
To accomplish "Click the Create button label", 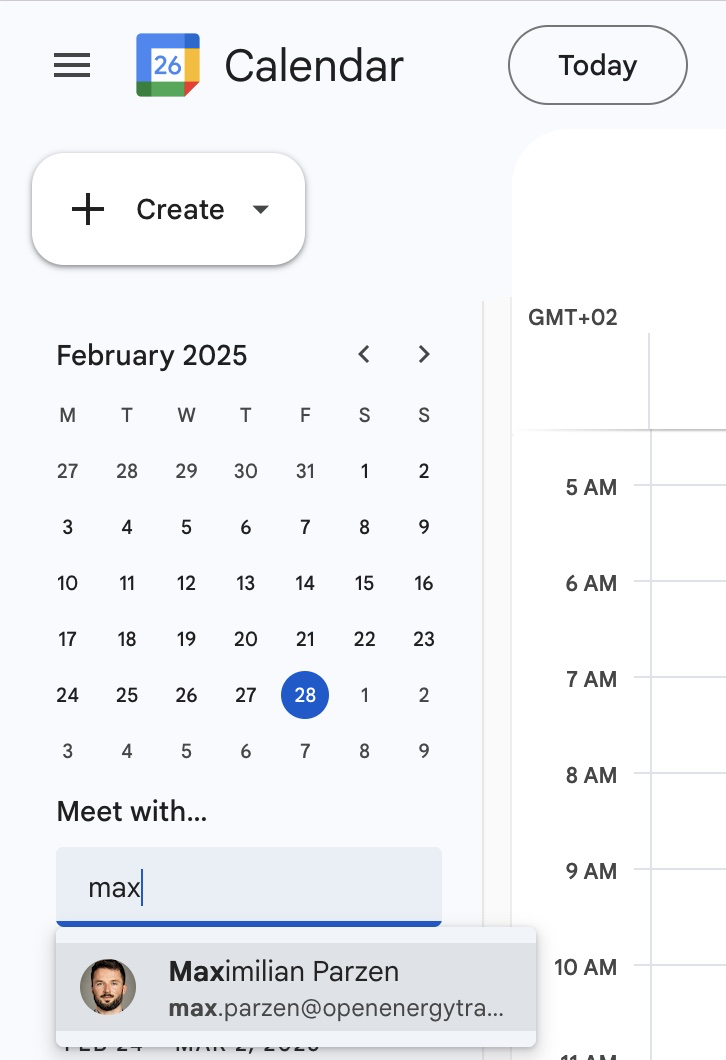I will click(x=180, y=210).
